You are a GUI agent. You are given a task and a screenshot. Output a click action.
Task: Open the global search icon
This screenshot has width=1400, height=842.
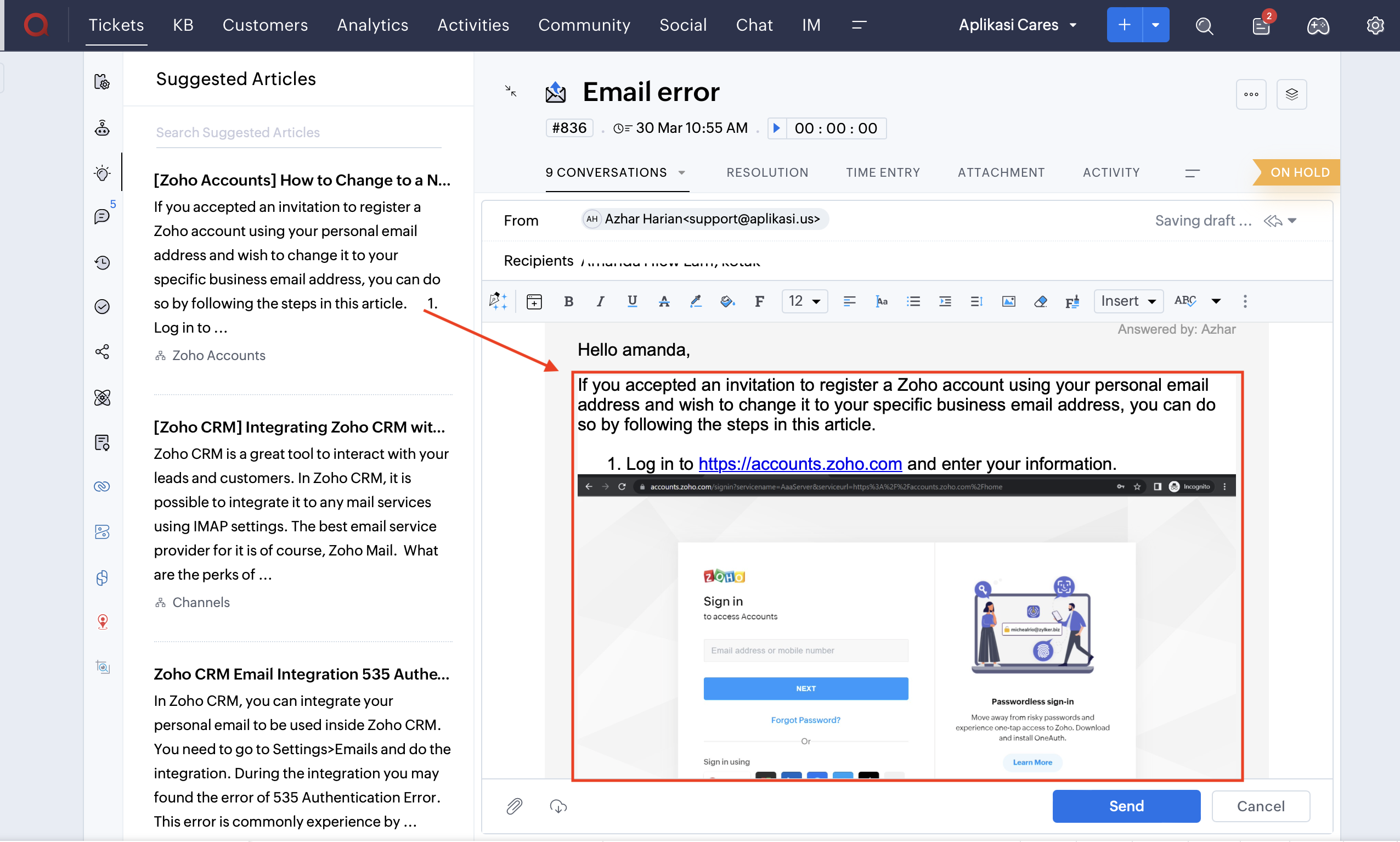[x=1204, y=26]
